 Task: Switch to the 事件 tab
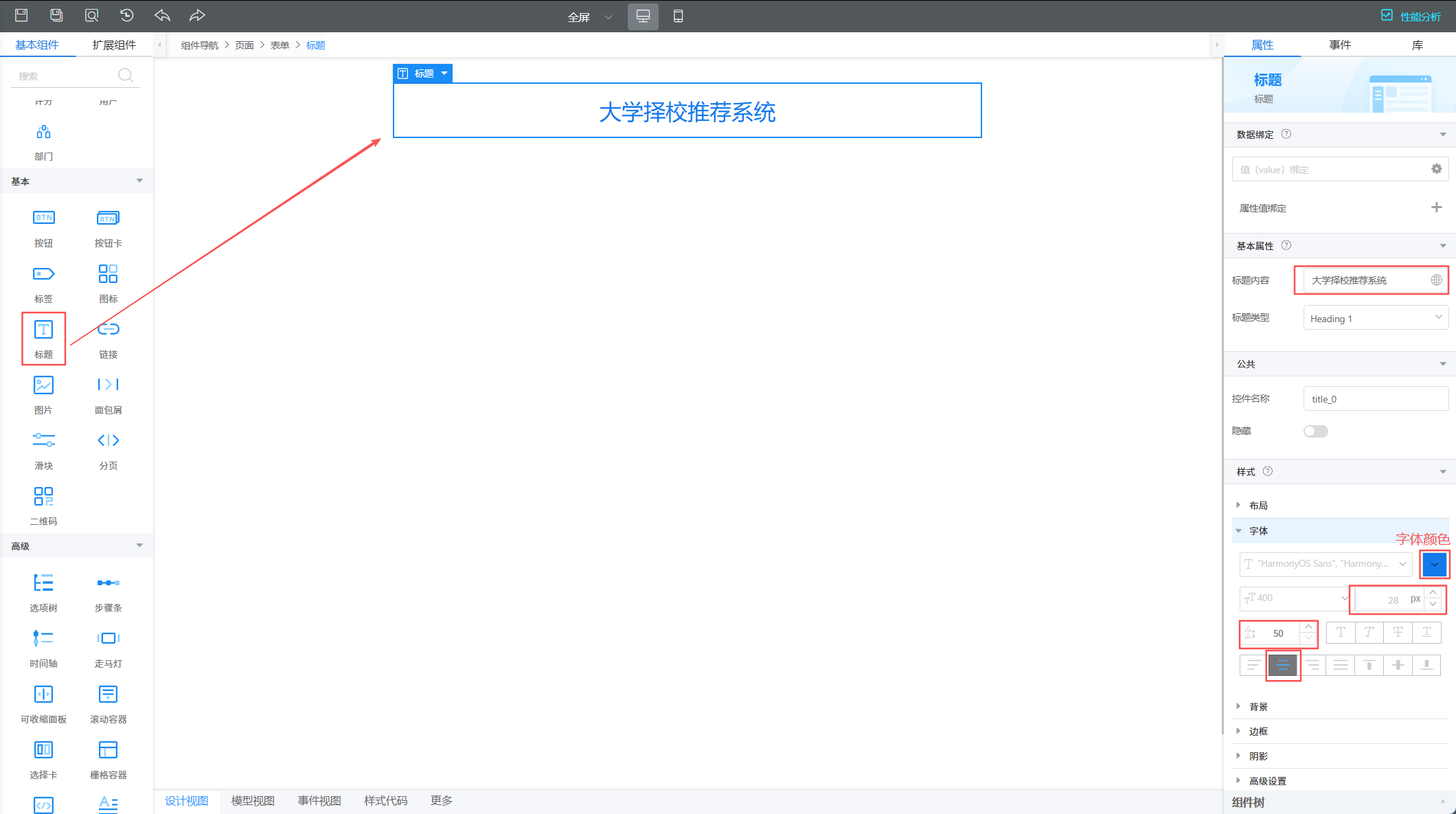tap(1339, 45)
